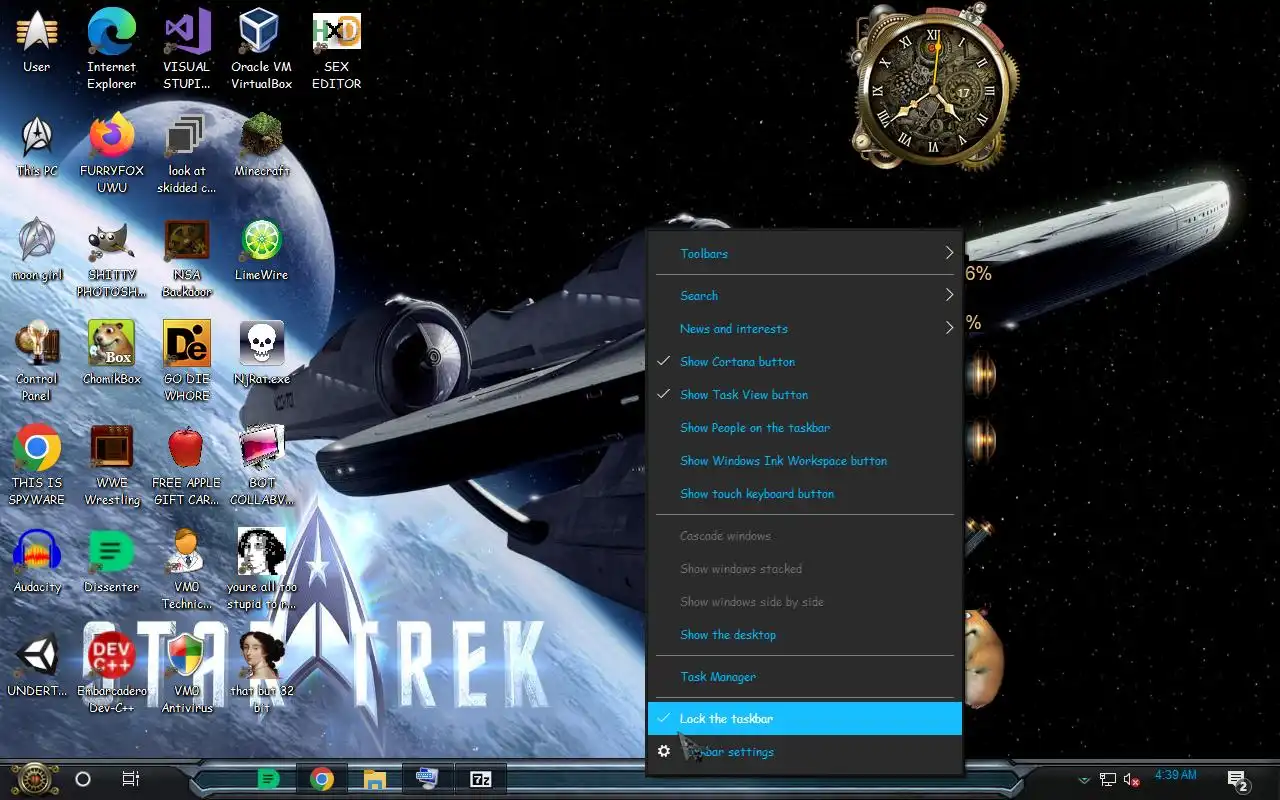Select FREE APPLE GIFT CAR... icon
This screenshot has height=800, width=1280.
click(187, 466)
